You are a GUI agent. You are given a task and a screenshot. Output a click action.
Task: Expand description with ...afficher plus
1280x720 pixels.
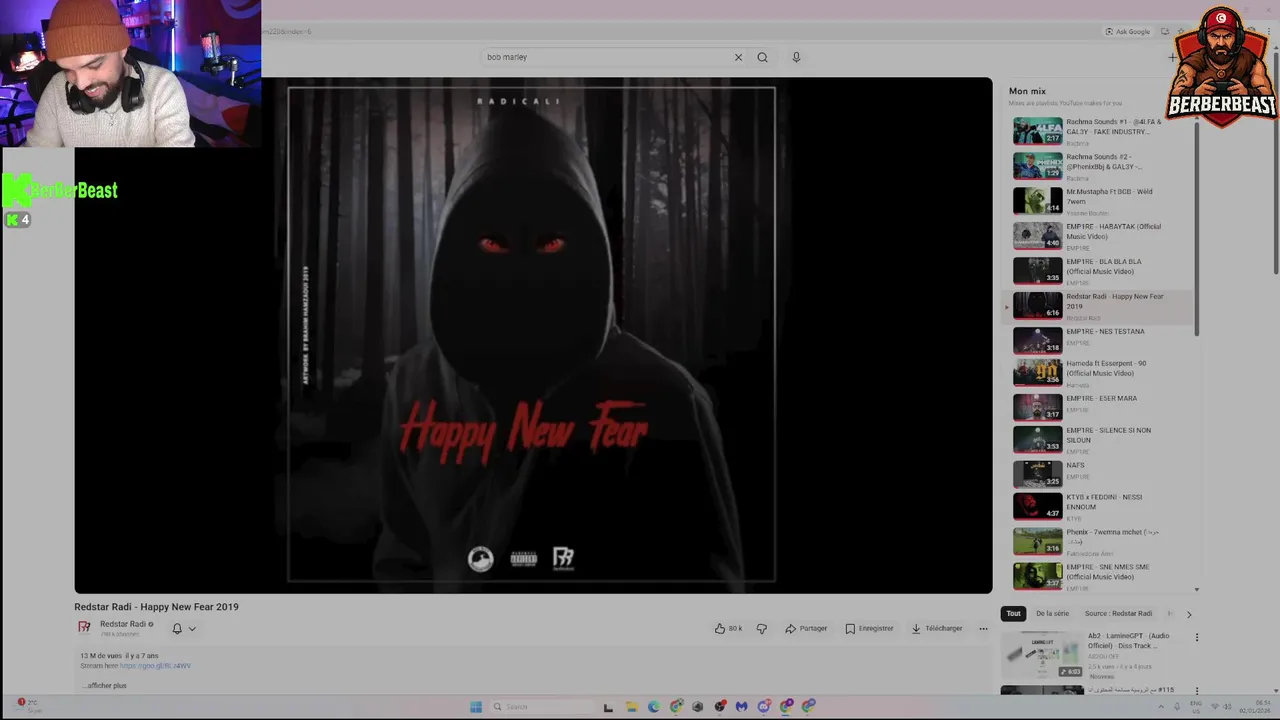(x=104, y=686)
